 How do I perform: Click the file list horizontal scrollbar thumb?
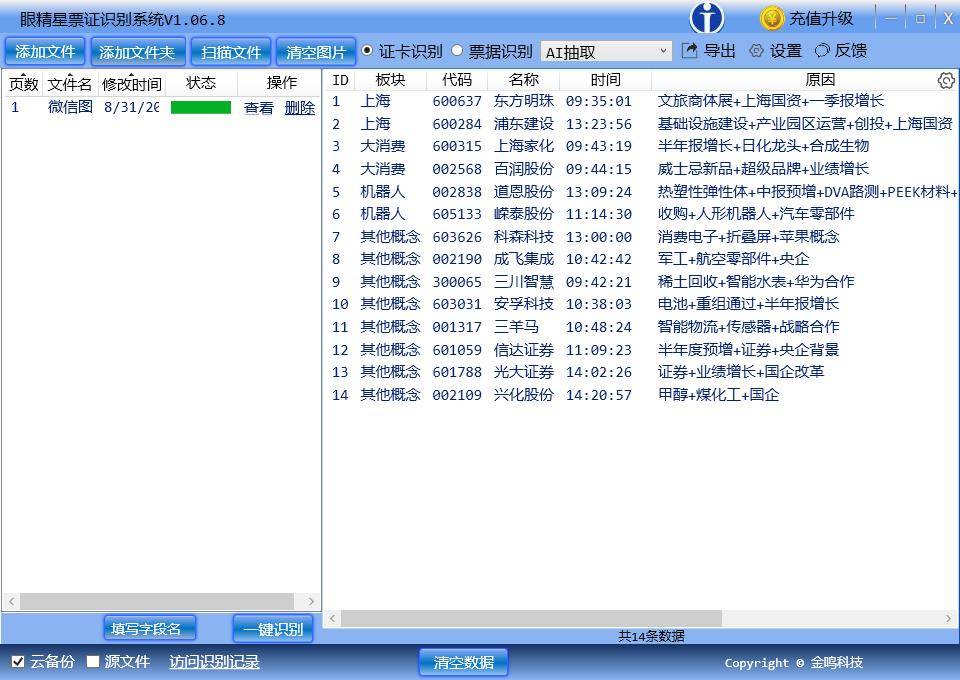[x=157, y=601]
